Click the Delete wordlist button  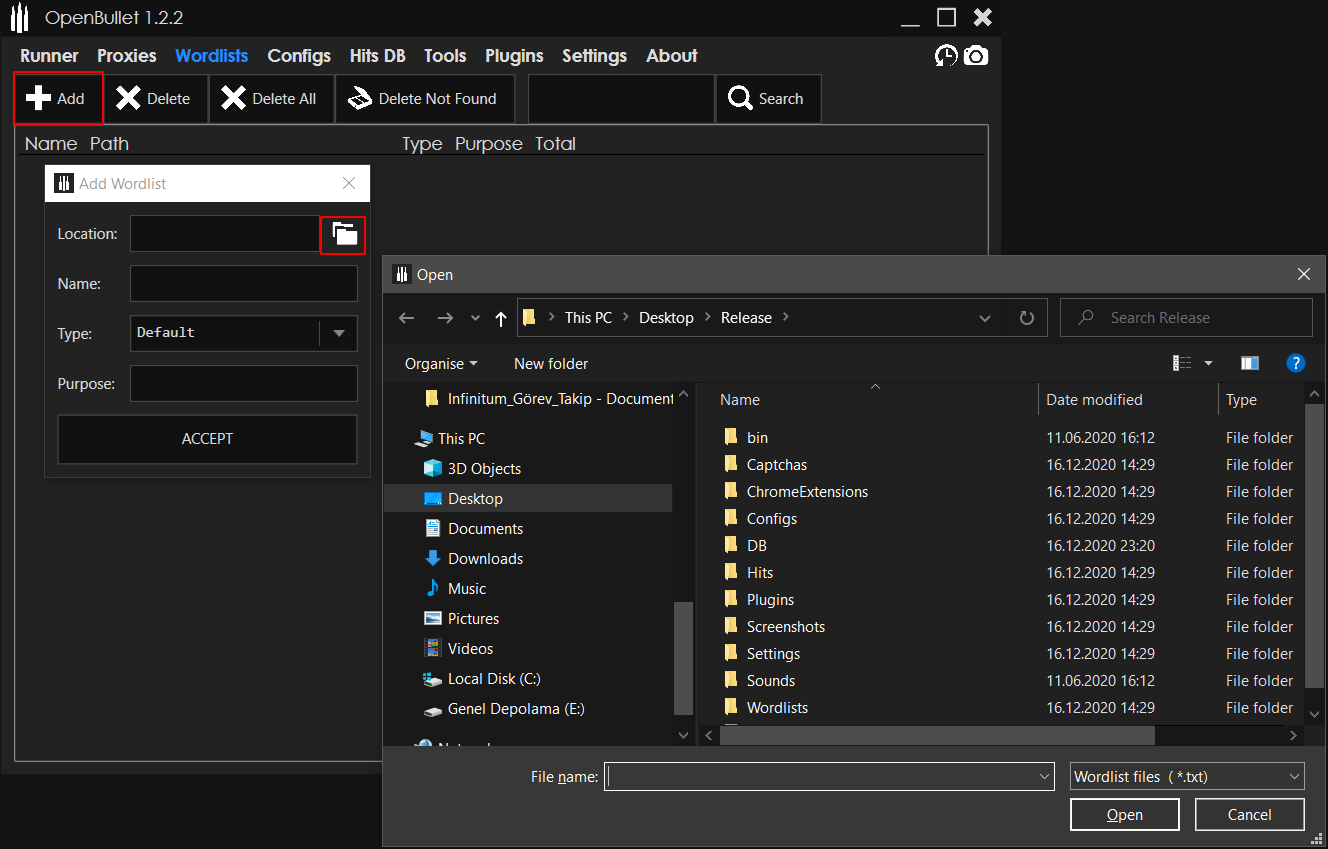pos(155,98)
